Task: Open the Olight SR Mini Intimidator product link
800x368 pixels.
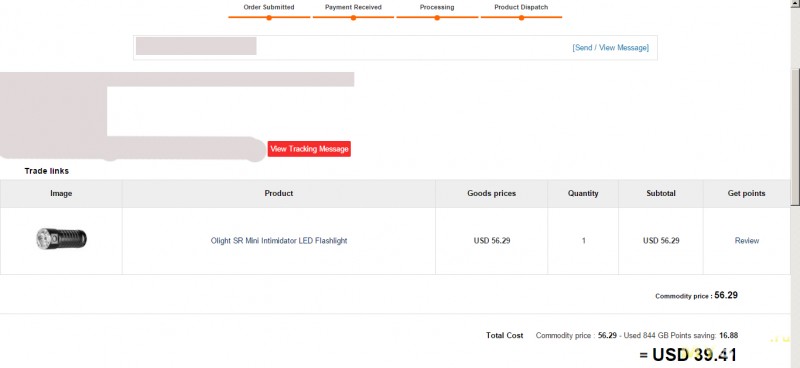Action: [x=279, y=241]
